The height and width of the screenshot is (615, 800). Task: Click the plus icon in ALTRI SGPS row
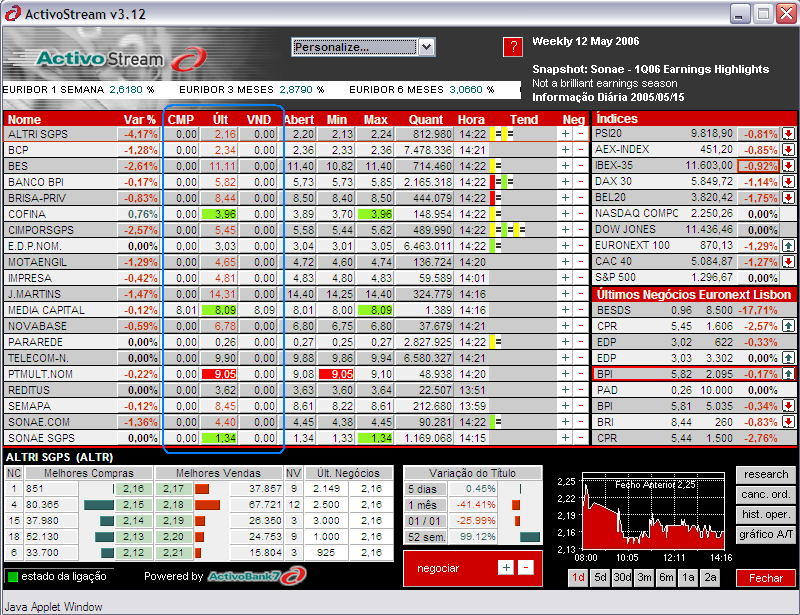(x=565, y=134)
